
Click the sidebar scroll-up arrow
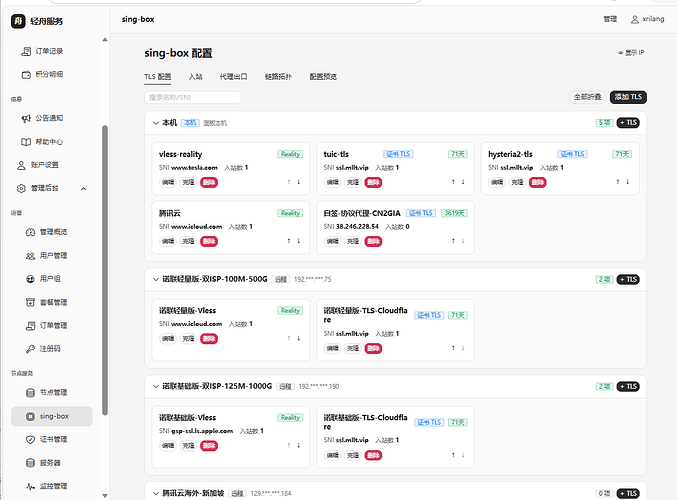pos(105,40)
